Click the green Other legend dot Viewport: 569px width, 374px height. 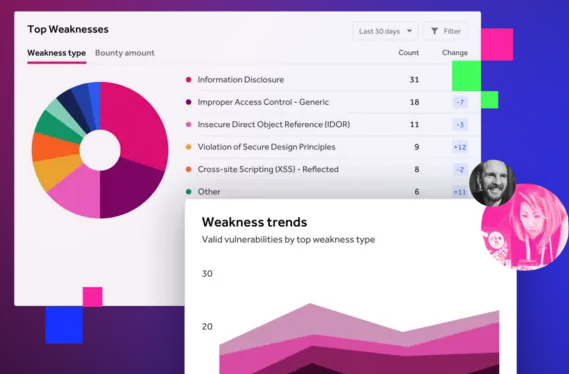(188, 192)
